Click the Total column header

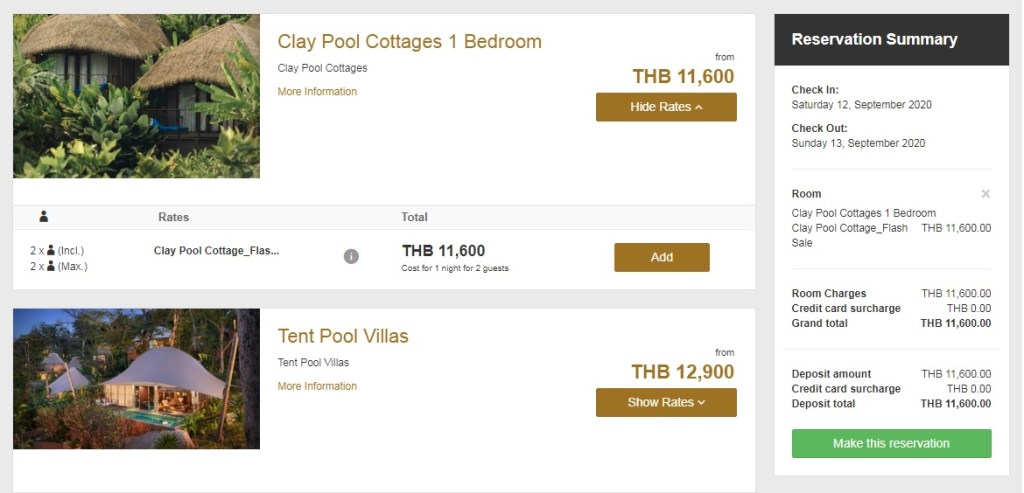[x=414, y=217]
